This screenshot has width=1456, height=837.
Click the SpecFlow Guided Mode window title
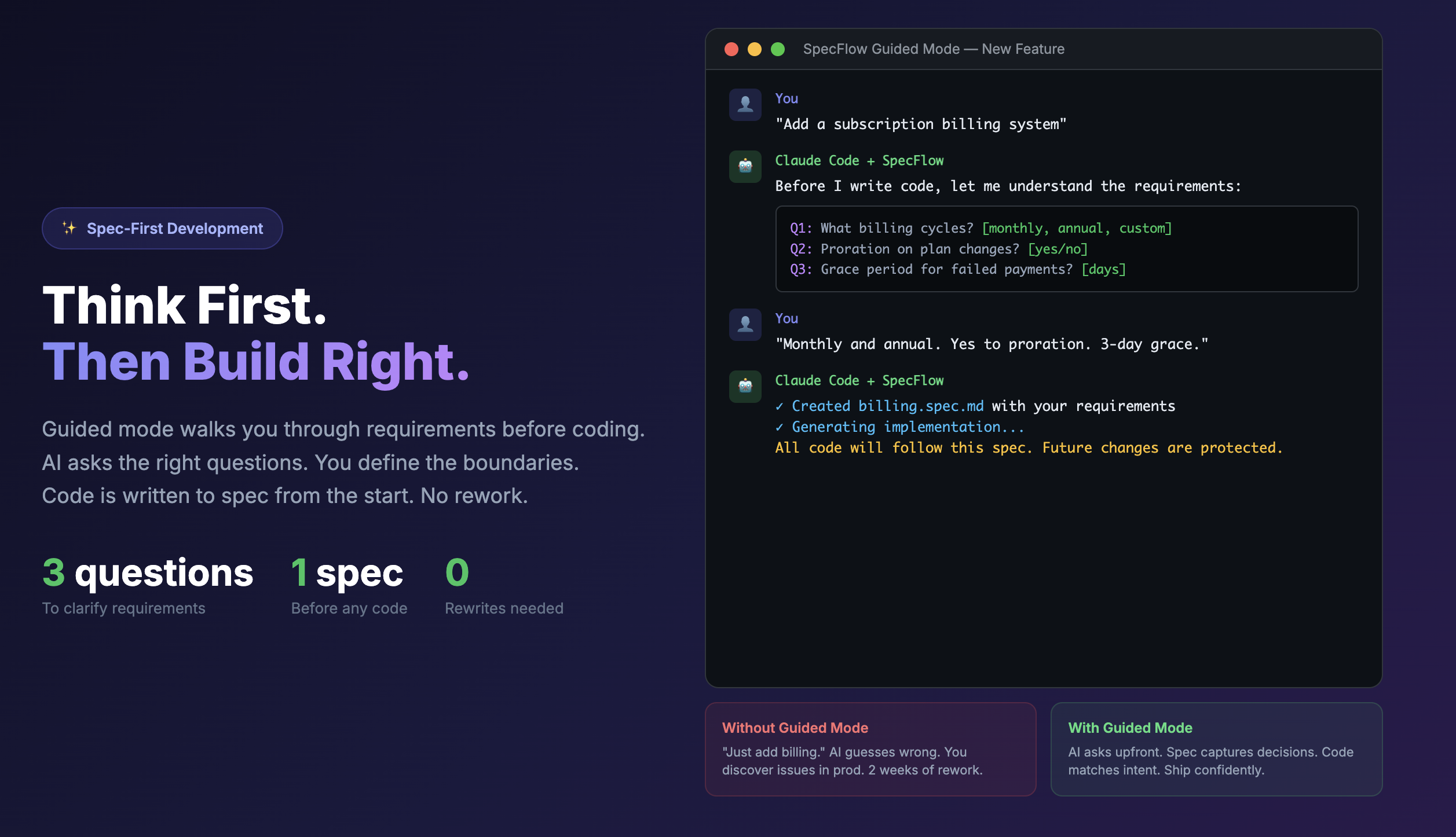[x=934, y=49]
